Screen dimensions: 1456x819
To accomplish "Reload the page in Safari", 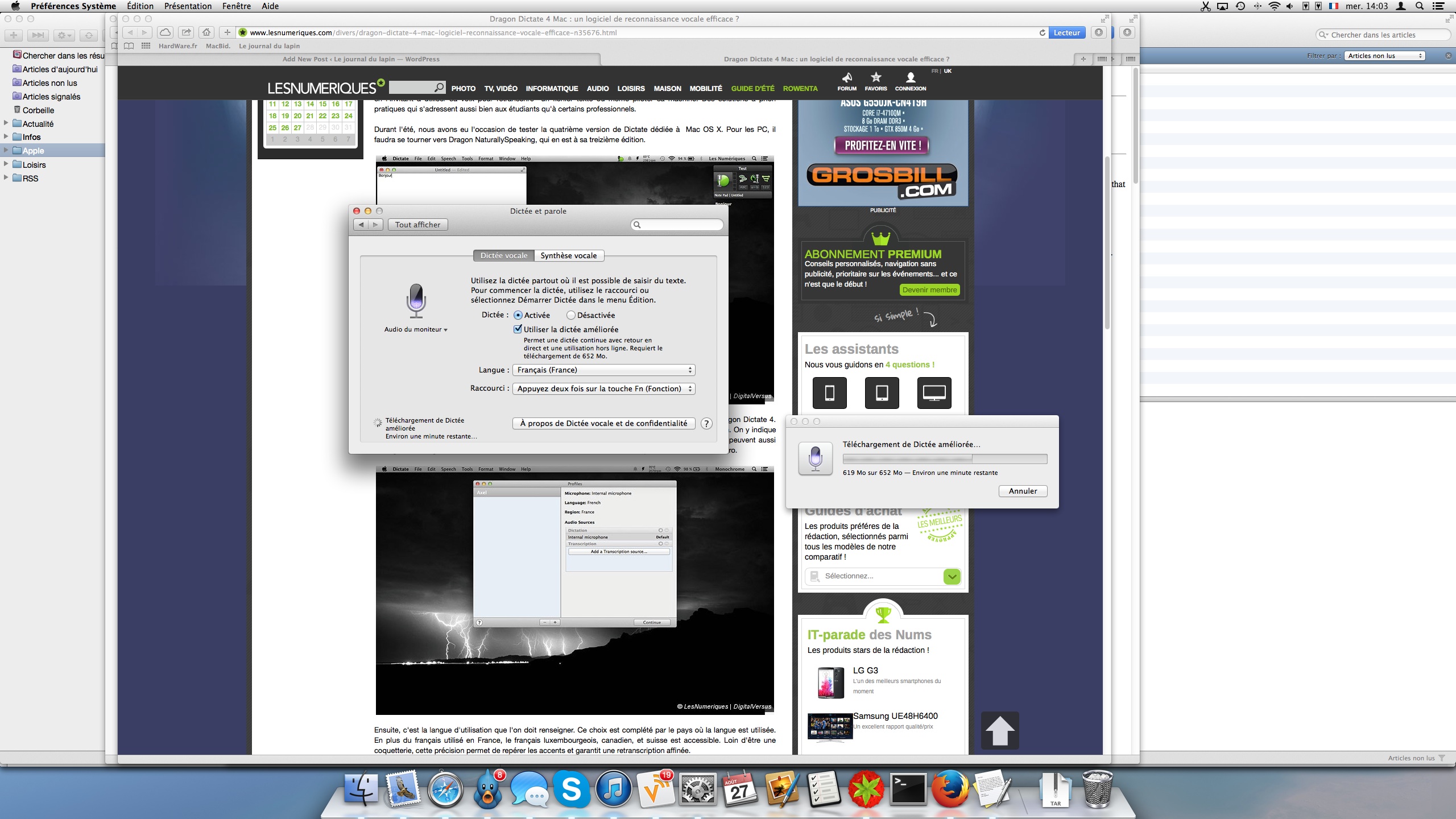I will coord(1042,32).
